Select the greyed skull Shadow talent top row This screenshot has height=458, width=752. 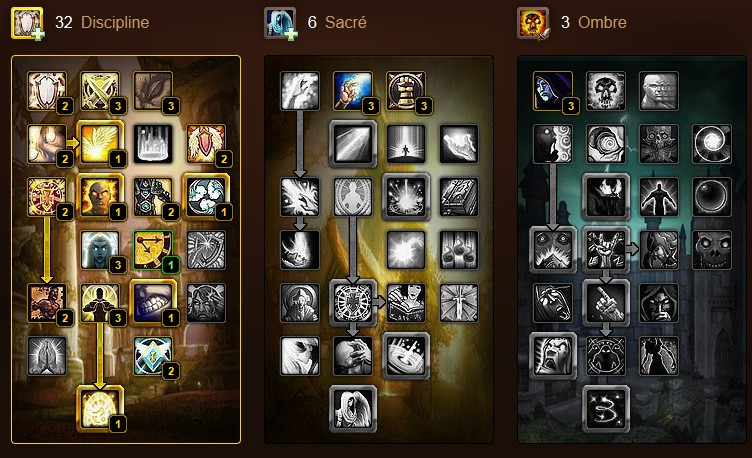click(x=606, y=91)
